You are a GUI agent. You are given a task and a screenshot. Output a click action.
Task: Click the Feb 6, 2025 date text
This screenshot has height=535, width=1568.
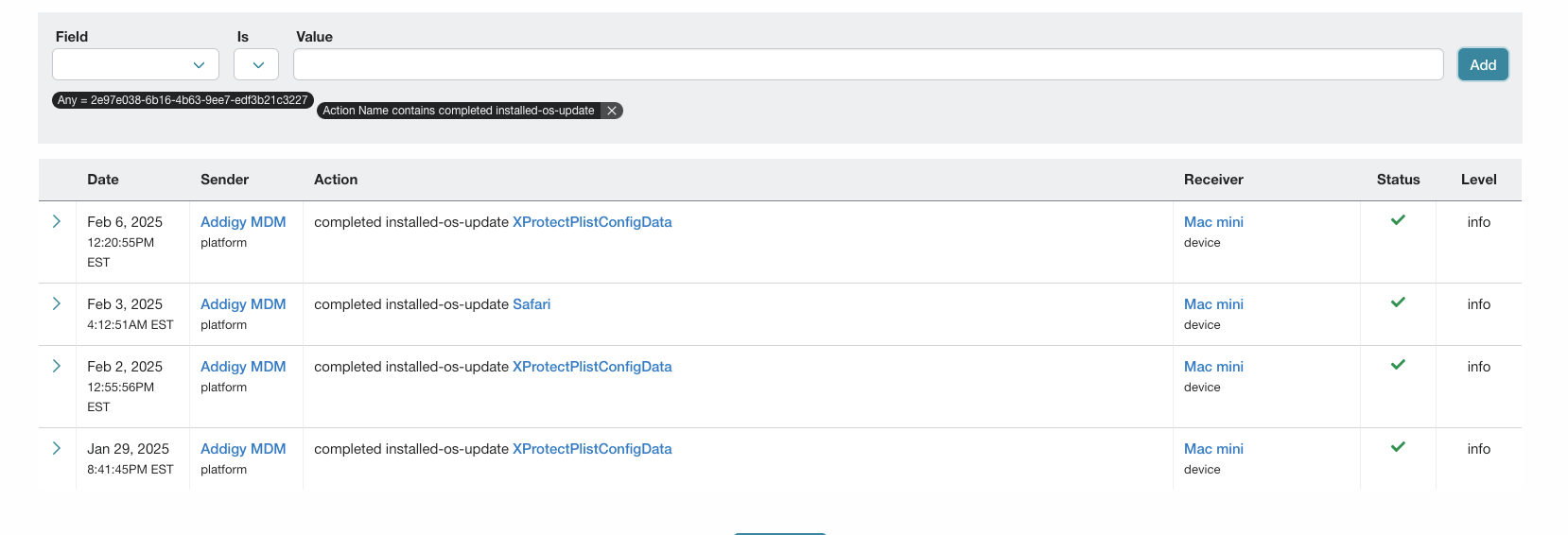coord(125,222)
